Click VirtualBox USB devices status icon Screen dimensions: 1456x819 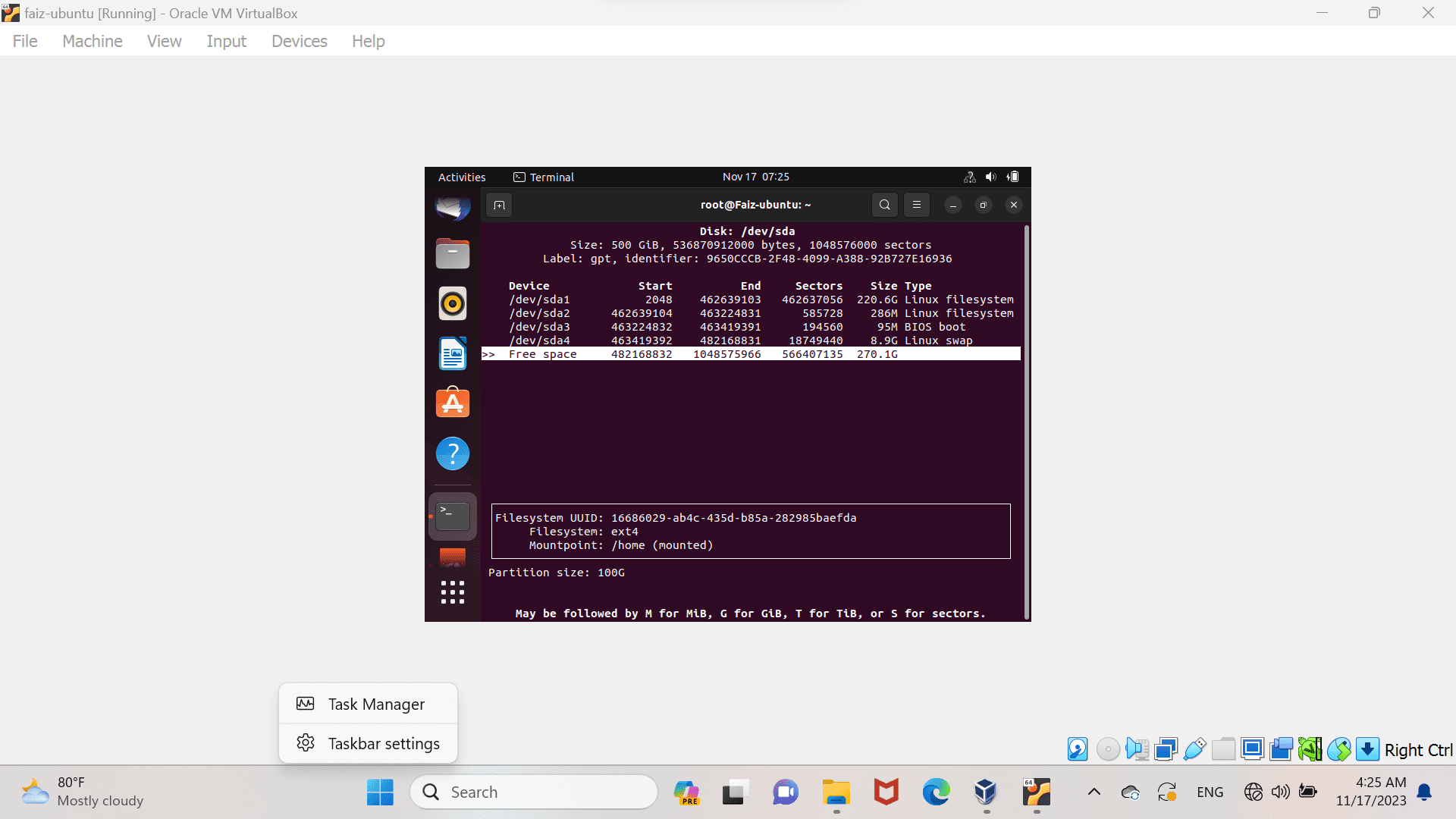pos(1194,749)
